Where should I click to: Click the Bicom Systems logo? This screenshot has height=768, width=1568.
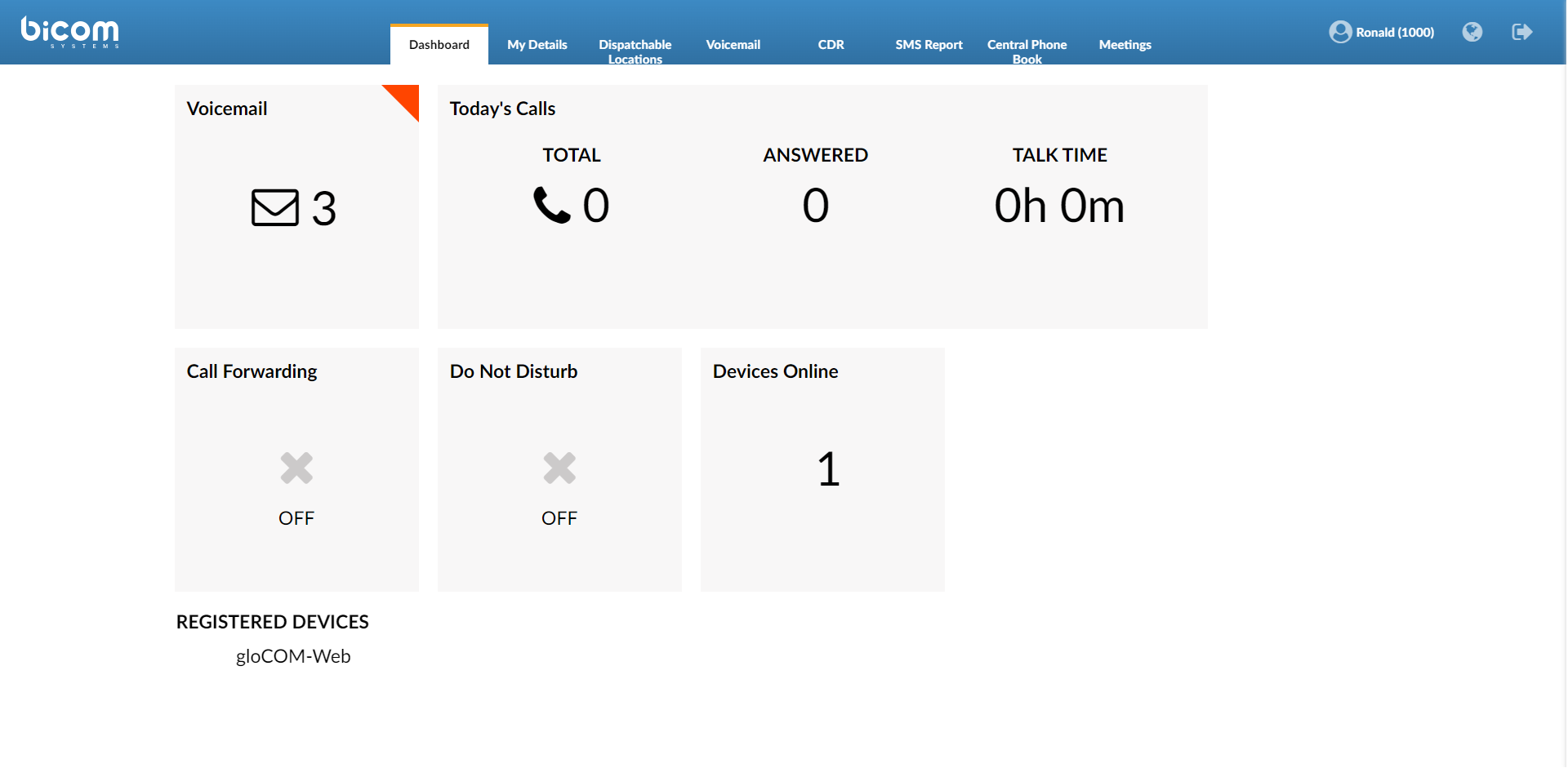click(70, 32)
